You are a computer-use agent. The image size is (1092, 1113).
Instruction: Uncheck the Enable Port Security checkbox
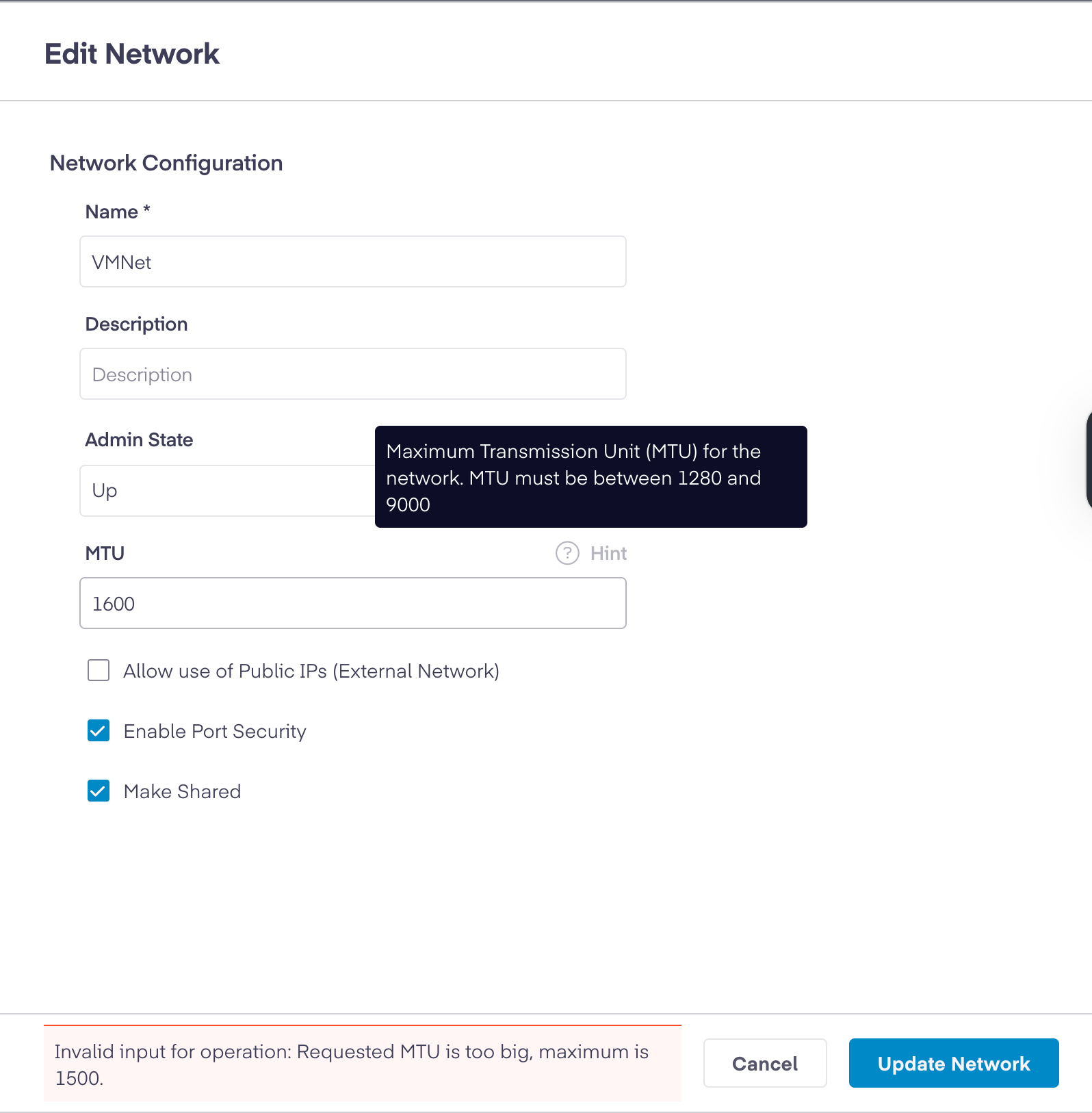[x=99, y=731]
